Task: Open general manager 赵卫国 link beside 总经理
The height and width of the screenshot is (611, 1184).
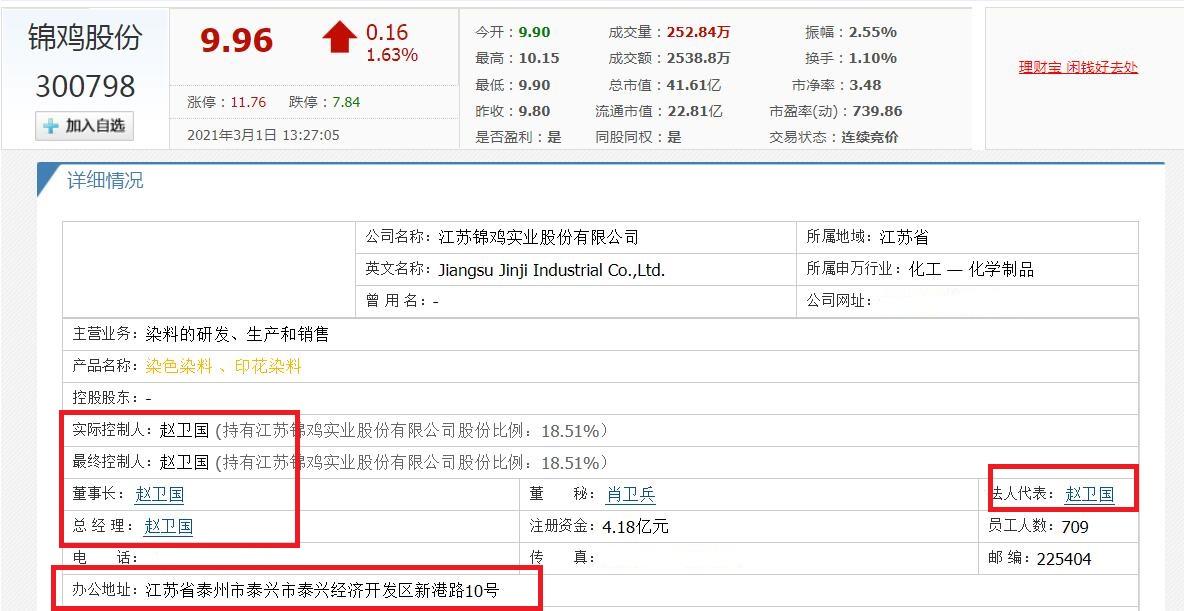Action: [168, 526]
